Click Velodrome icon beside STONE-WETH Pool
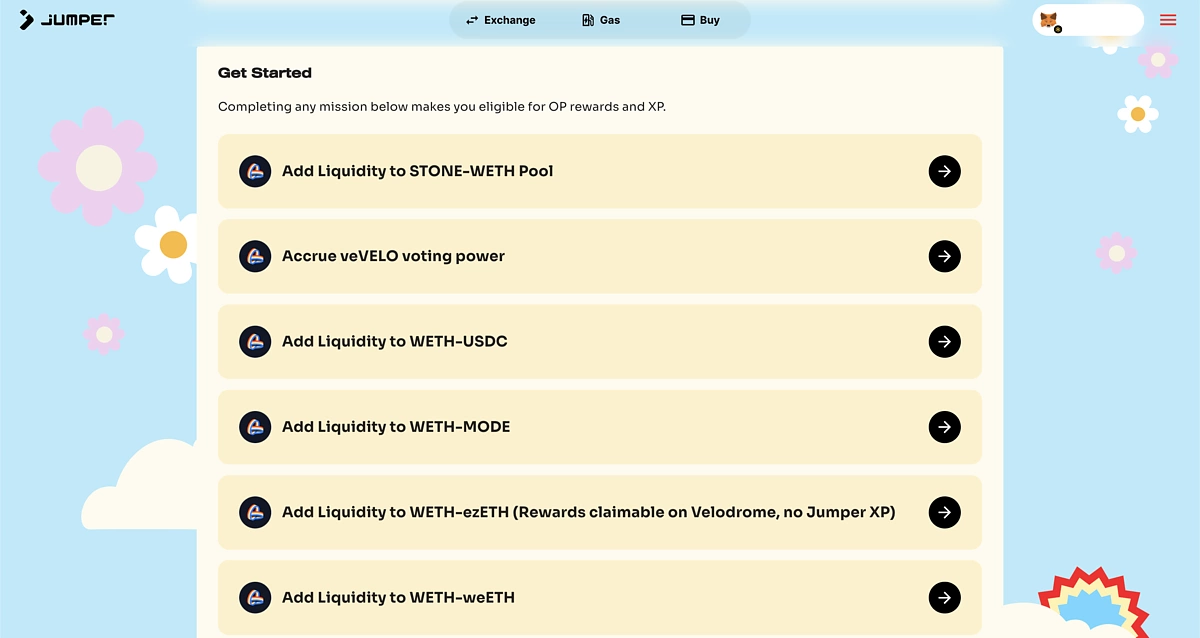Viewport: 1200px width, 638px height. click(255, 171)
